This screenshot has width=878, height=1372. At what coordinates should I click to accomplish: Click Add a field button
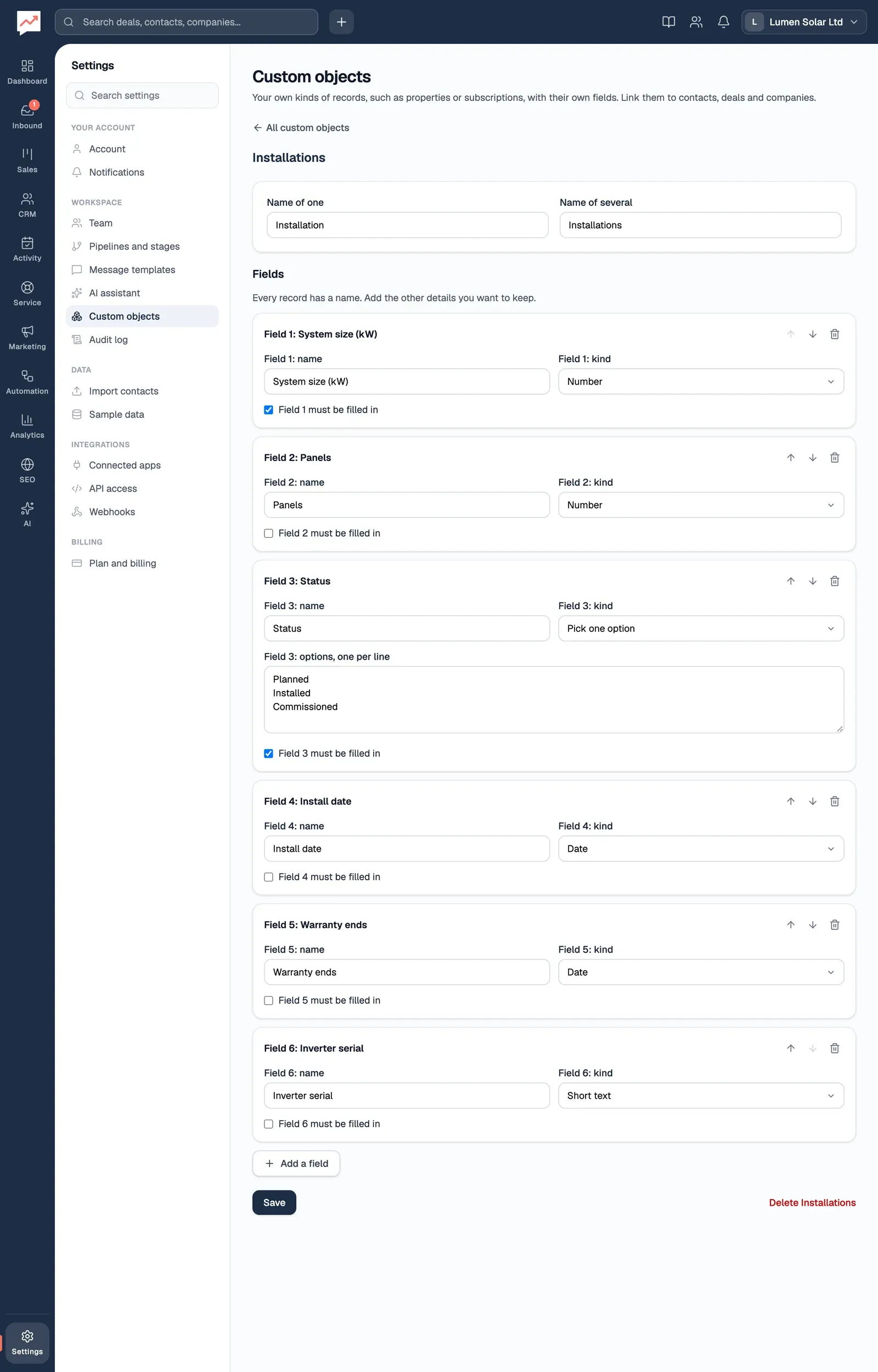(296, 1163)
